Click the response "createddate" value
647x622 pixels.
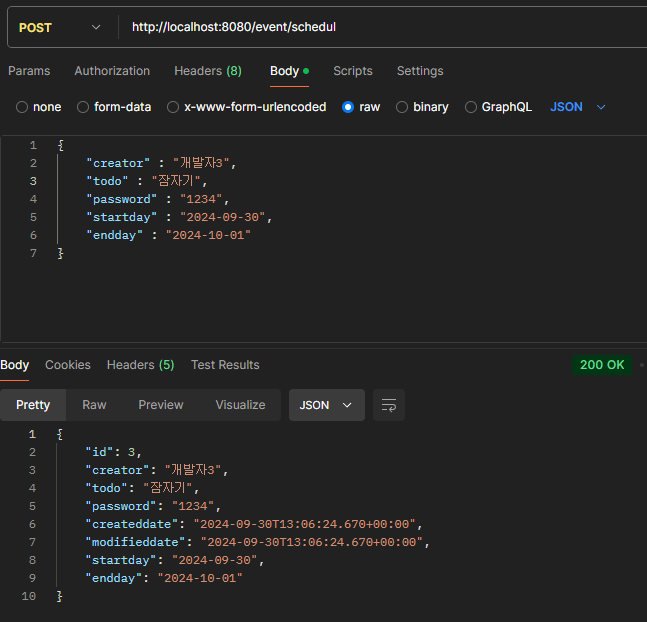click(305, 524)
